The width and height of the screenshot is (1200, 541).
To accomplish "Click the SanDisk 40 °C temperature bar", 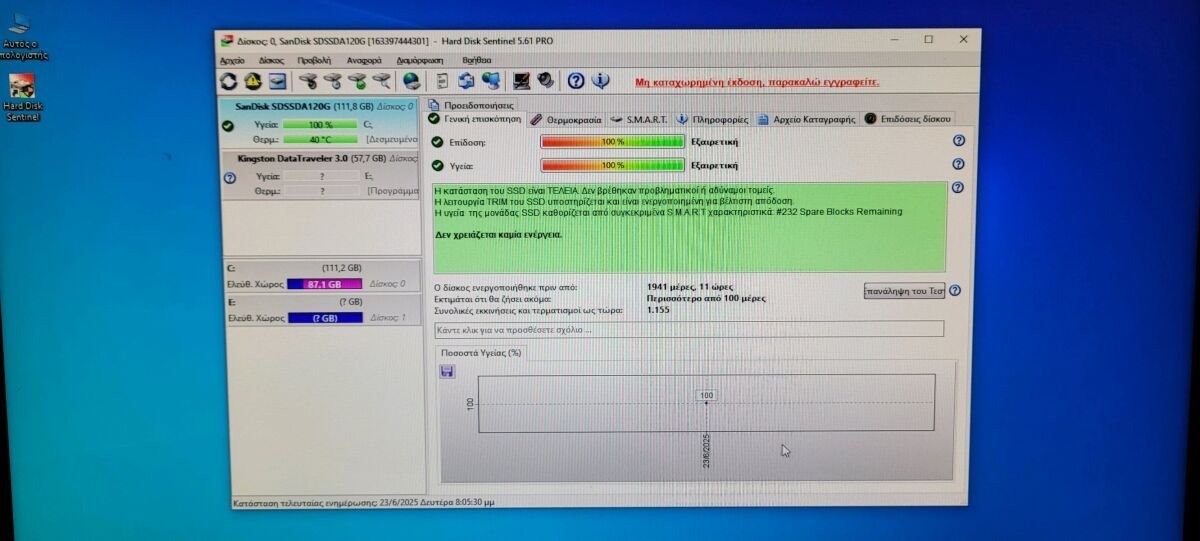I will [320, 140].
